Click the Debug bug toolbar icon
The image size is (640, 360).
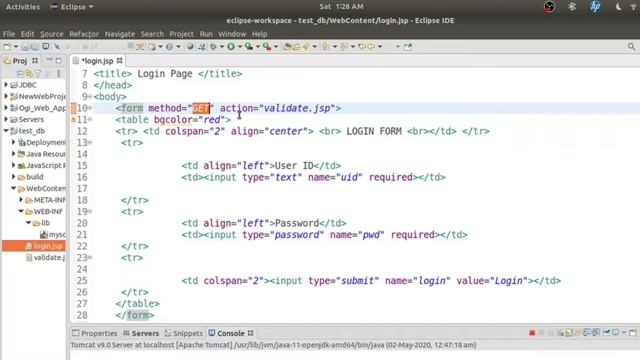(213, 47)
